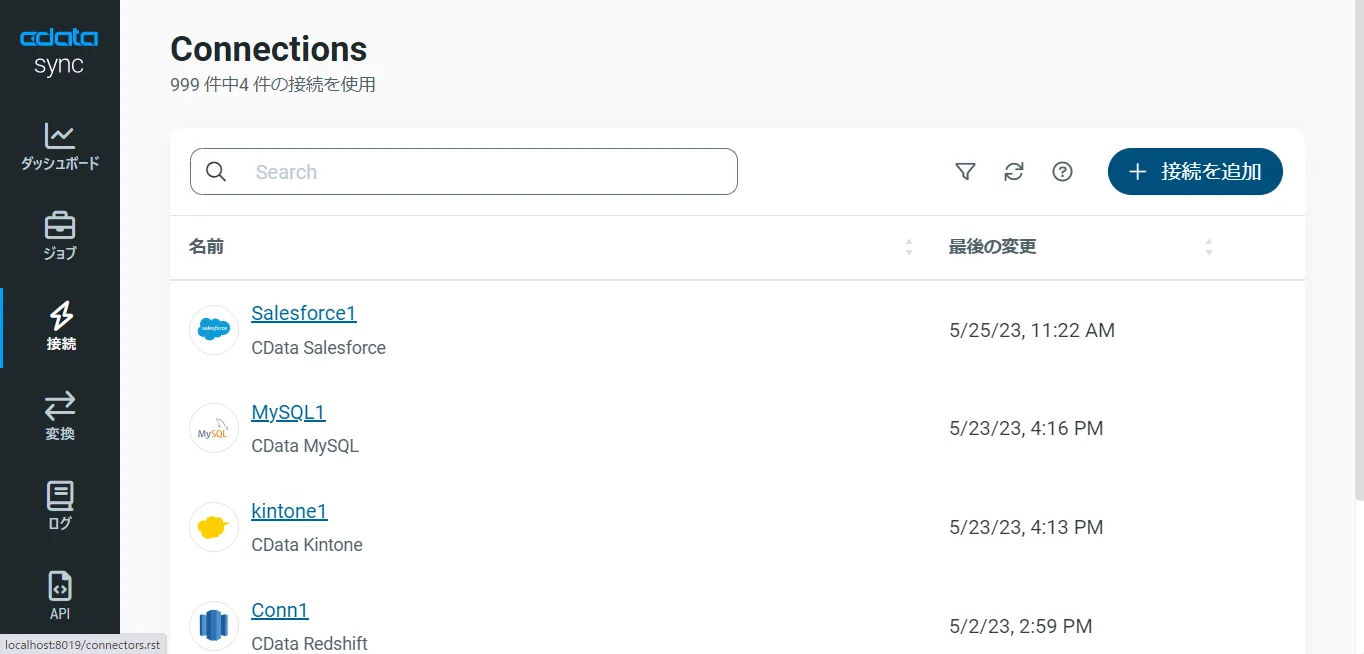
Task: Click the Add Connection (接続を追加) button
Action: tap(1195, 172)
